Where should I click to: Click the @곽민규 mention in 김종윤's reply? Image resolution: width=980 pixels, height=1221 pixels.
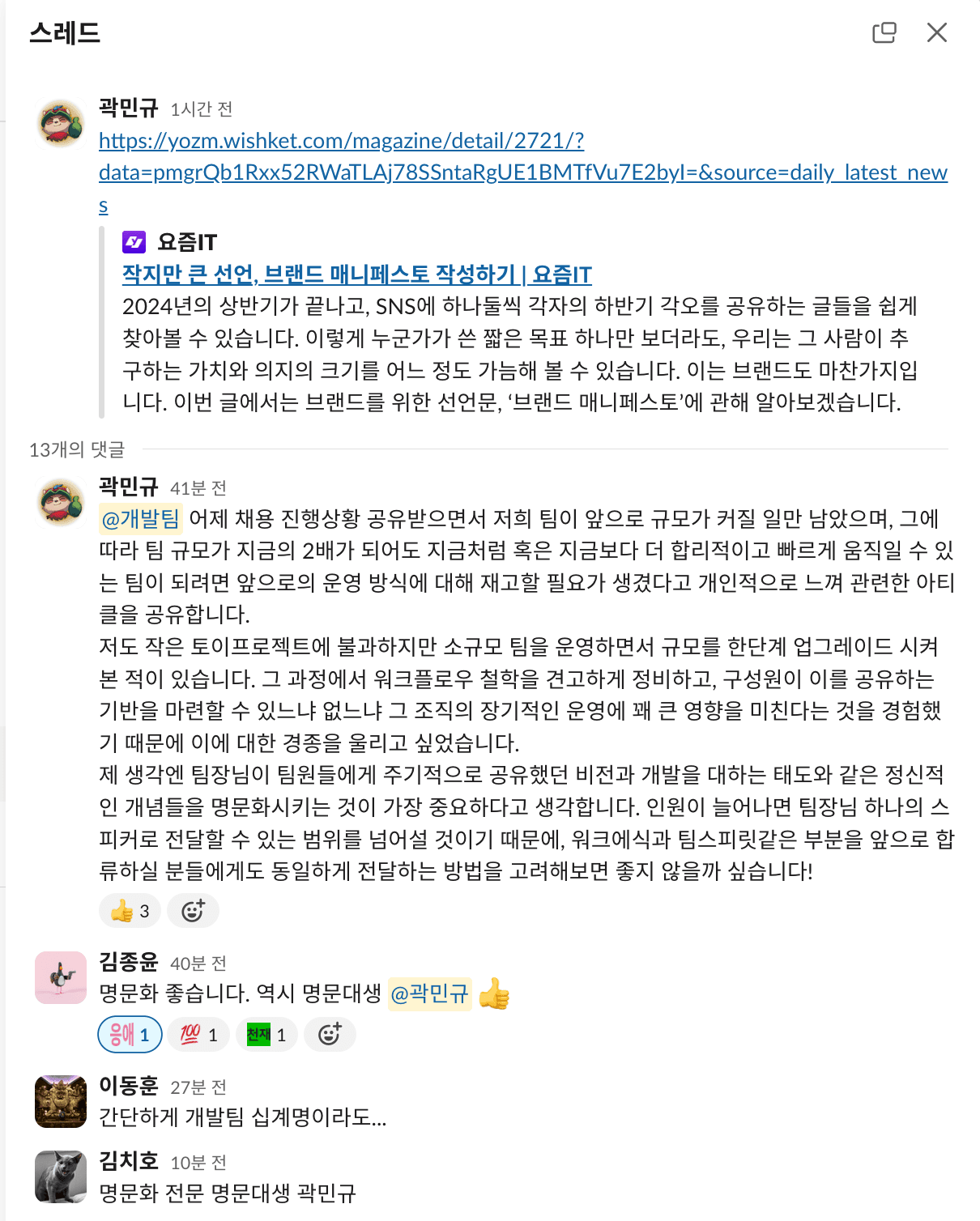(x=429, y=993)
